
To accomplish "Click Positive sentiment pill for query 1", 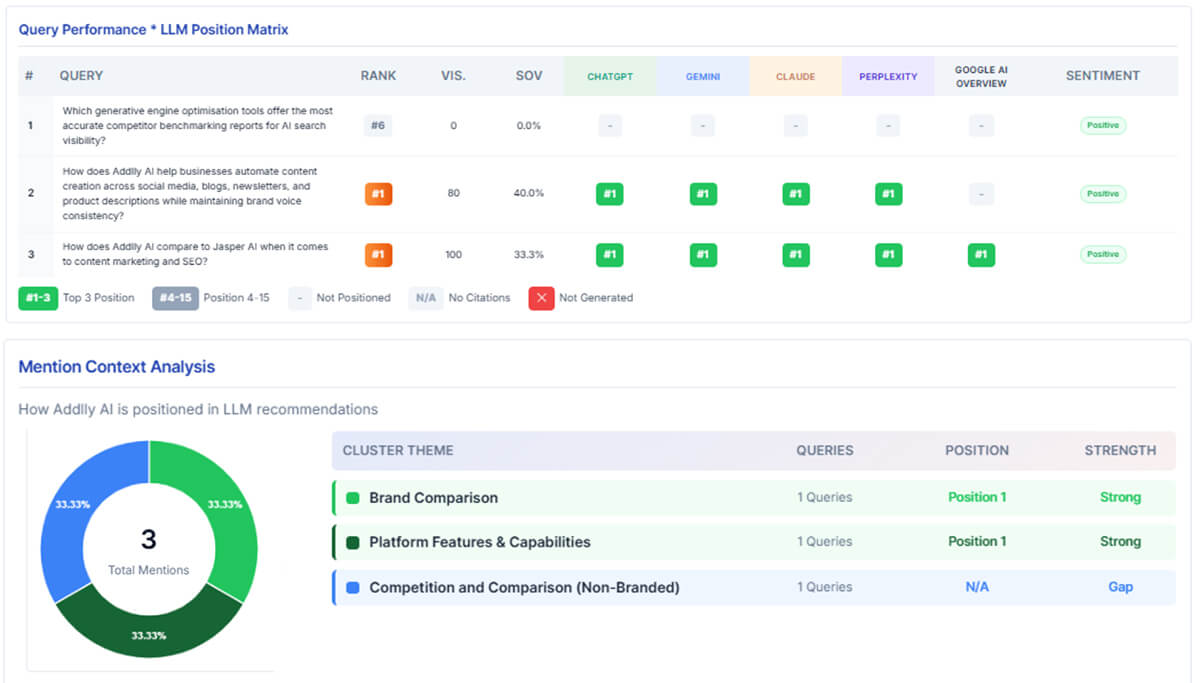I will pyautogui.click(x=1103, y=125).
